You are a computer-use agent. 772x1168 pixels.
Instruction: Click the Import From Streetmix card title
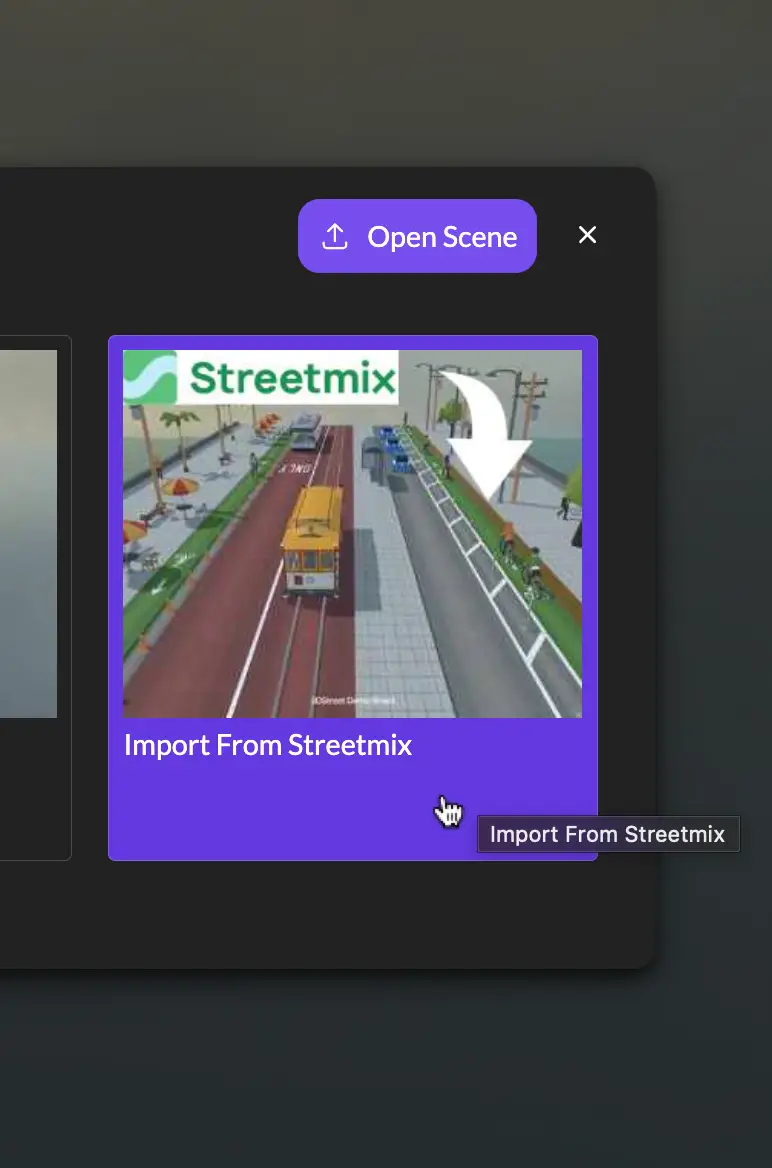[268, 745]
